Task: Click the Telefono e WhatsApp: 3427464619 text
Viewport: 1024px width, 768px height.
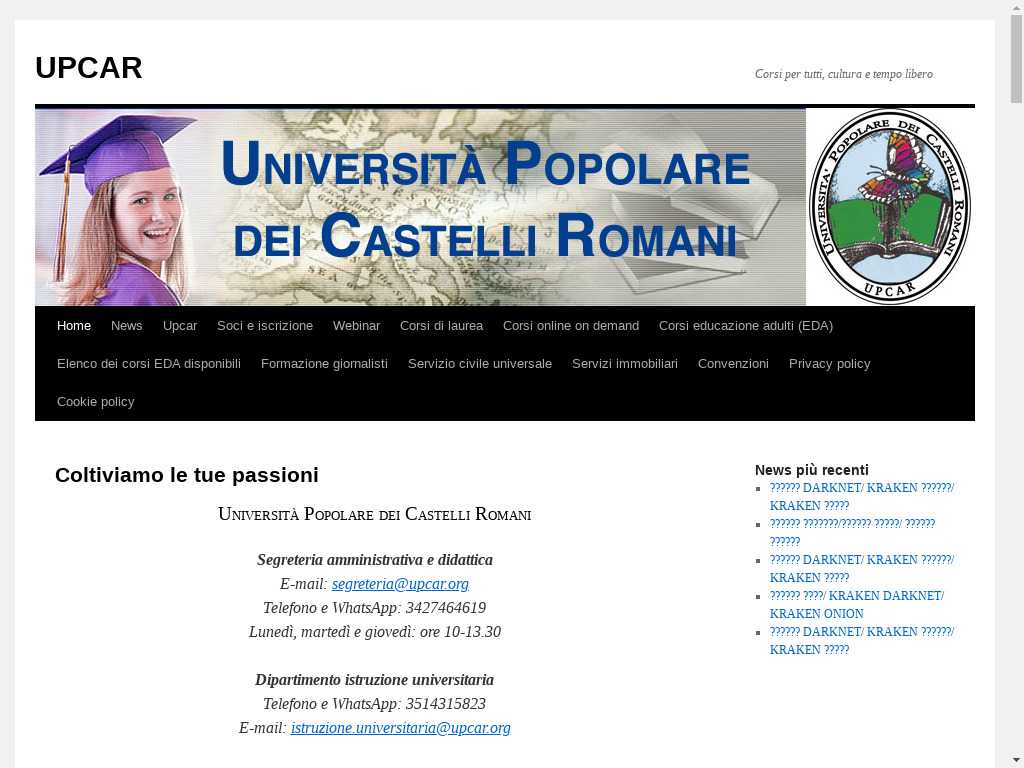Action: tap(374, 607)
